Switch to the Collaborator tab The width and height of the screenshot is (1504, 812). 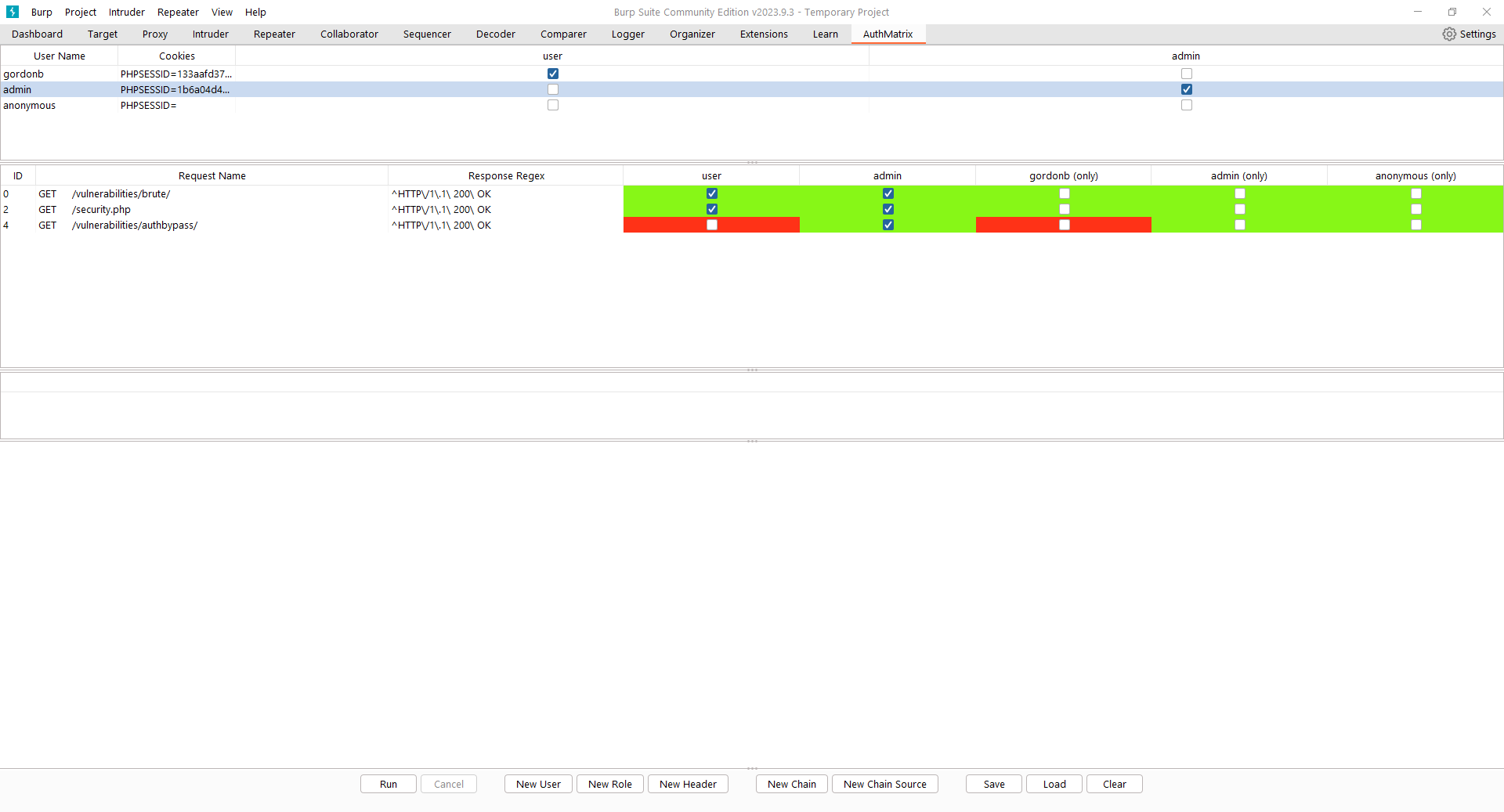[349, 34]
